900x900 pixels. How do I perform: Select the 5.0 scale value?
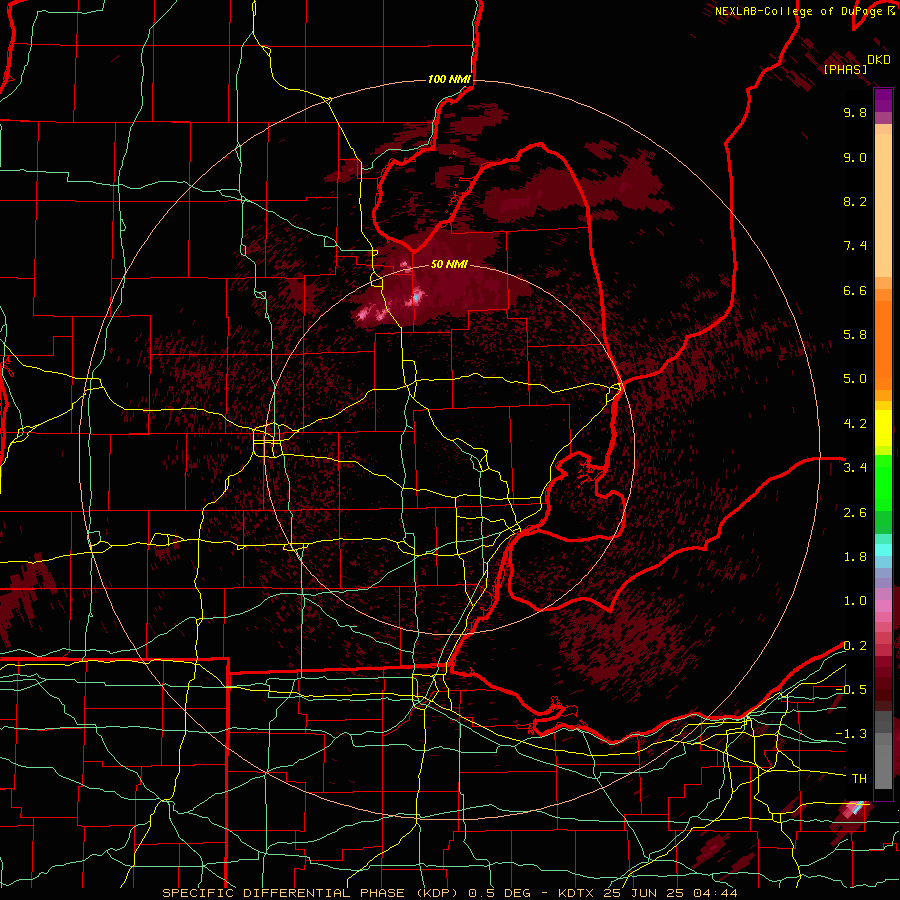pyautogui.click(x=855, y=379)
